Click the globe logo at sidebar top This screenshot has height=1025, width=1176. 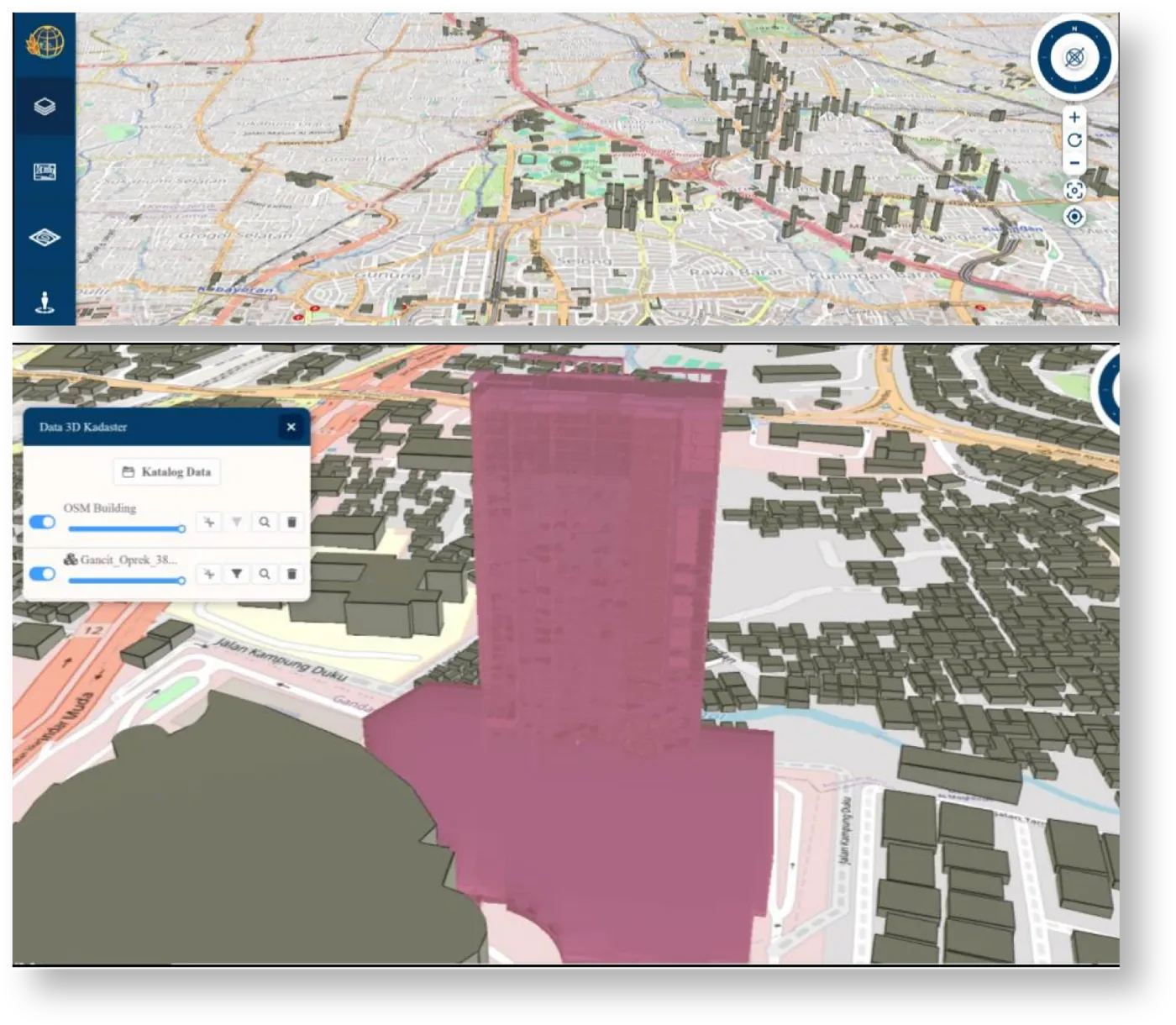45,41
